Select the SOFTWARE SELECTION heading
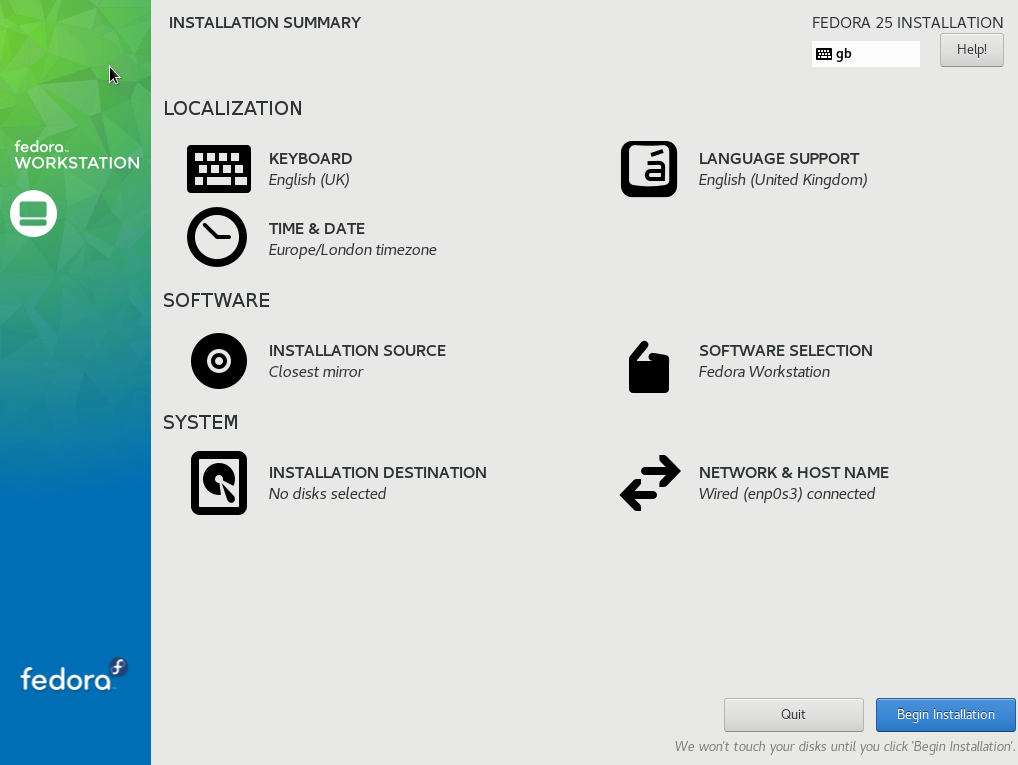This screenshot has height=765, width=1018. [x=786, y=351]
